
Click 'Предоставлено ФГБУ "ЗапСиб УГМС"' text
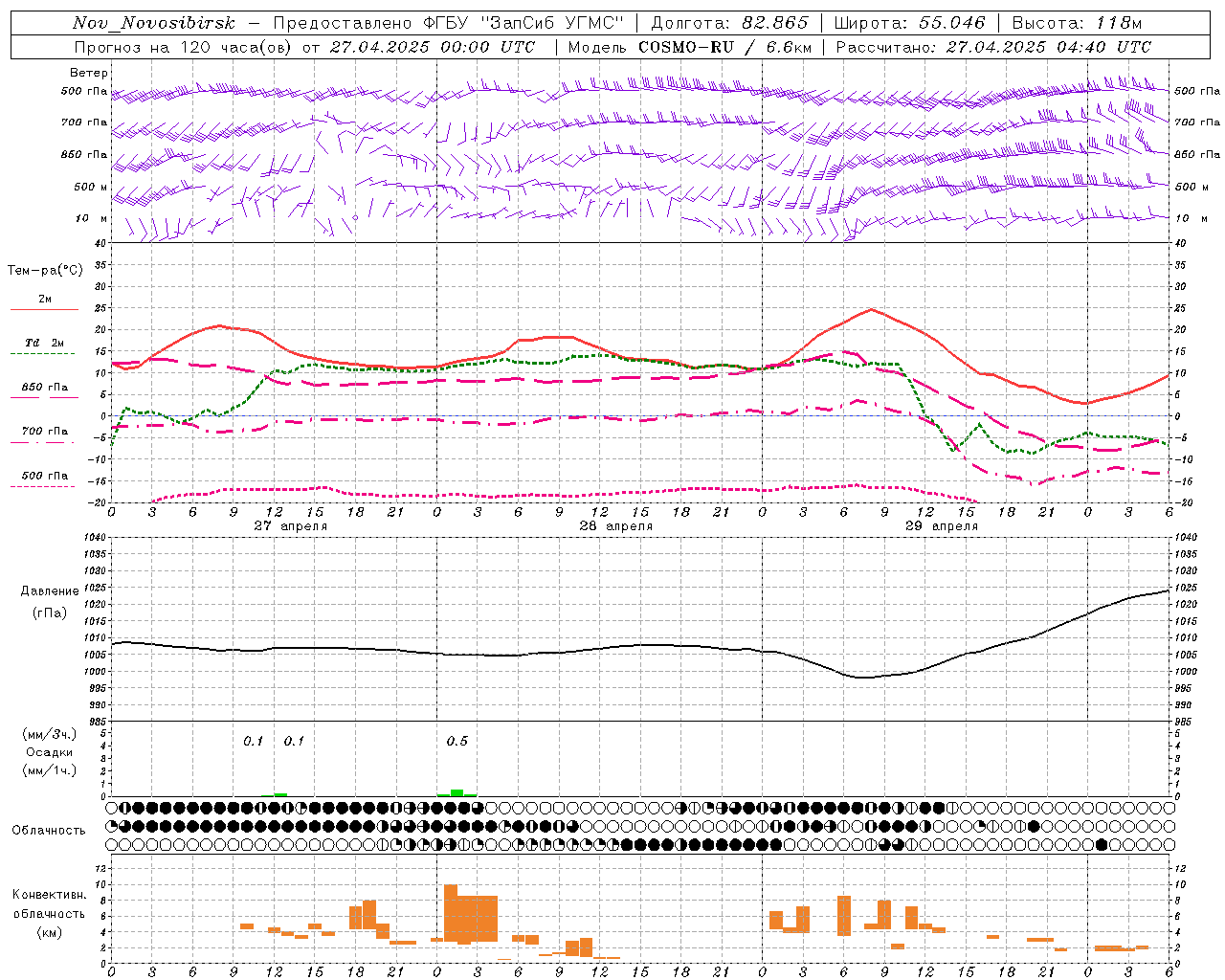click(x=449, y=23)
